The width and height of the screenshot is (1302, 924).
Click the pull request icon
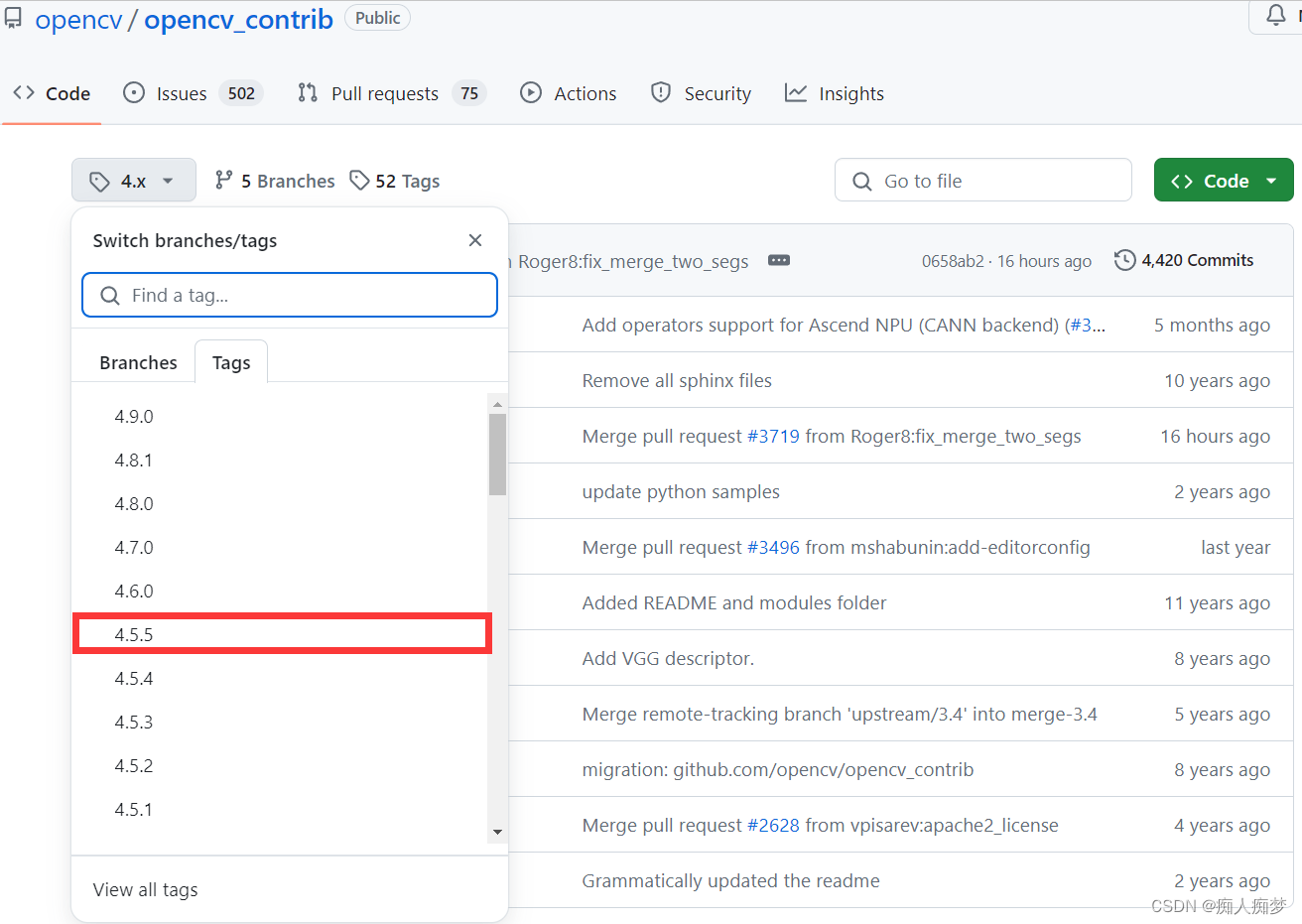(308, 92)
